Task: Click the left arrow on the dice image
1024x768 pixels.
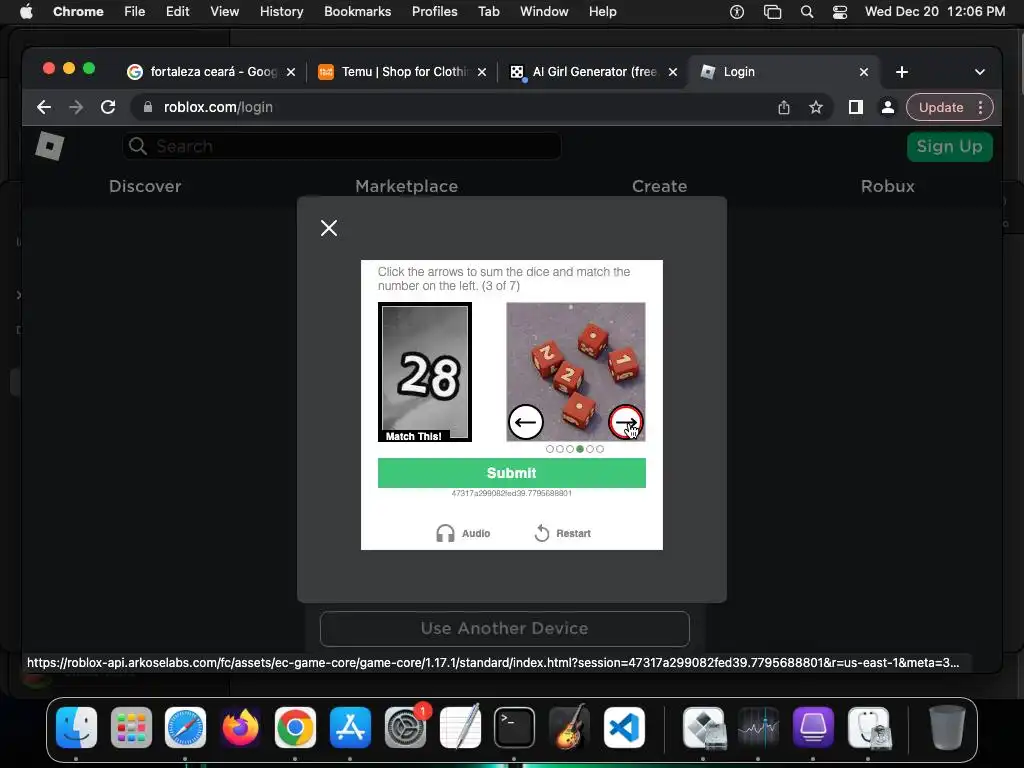Action: point(526,422)
